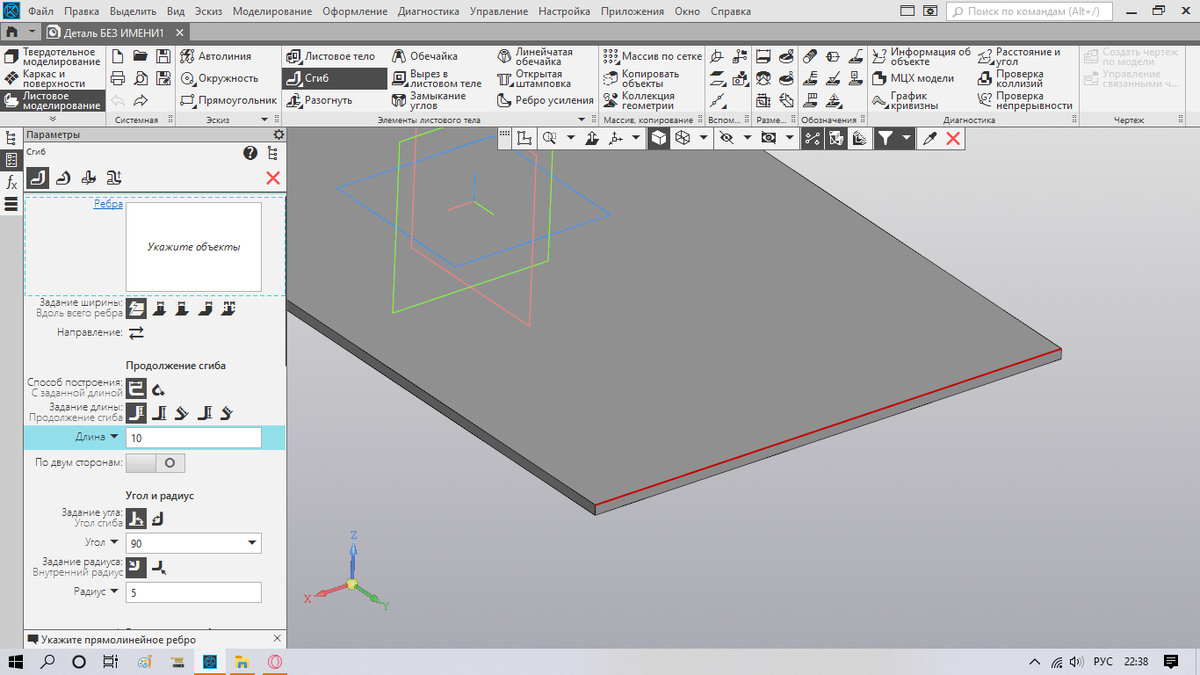Select second Задание угла option icon
Image resolution: width=1200 pixels, height=675 pixels.
point(158,518)
